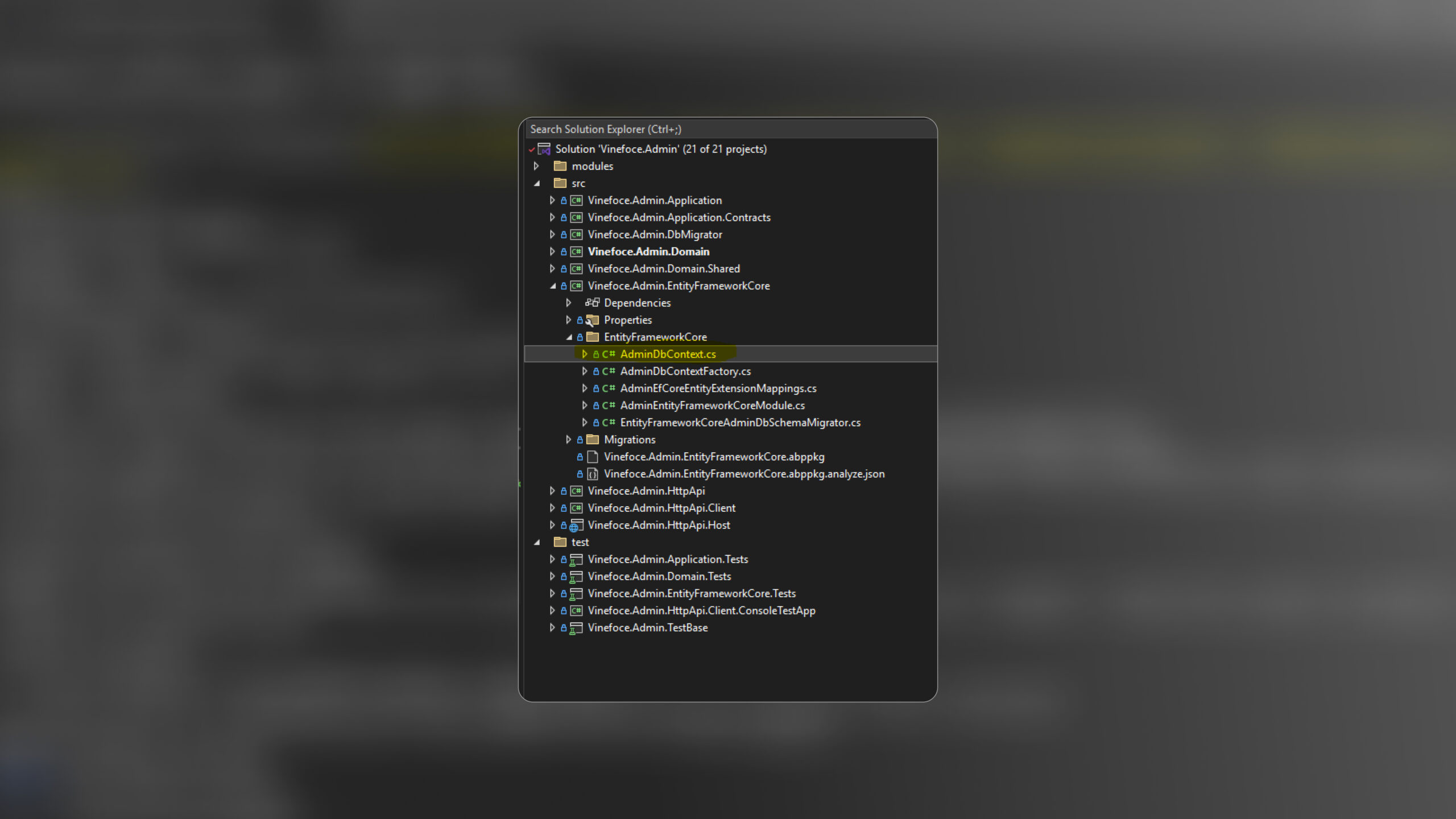Click the Dependencies node icon
This screenshot has height=819, width=1456.
(x=593, y=303)
